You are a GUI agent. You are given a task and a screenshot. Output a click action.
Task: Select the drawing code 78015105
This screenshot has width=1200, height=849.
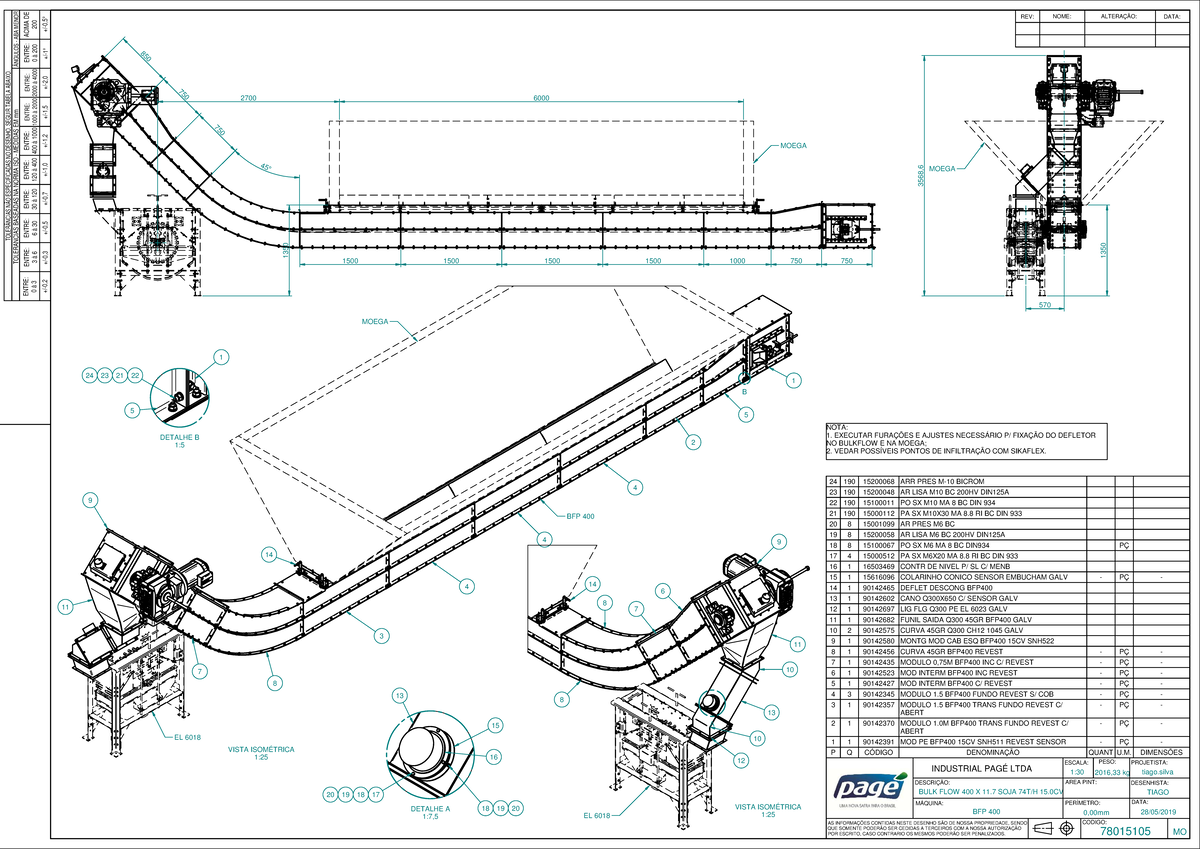[x=1125, y=831]
